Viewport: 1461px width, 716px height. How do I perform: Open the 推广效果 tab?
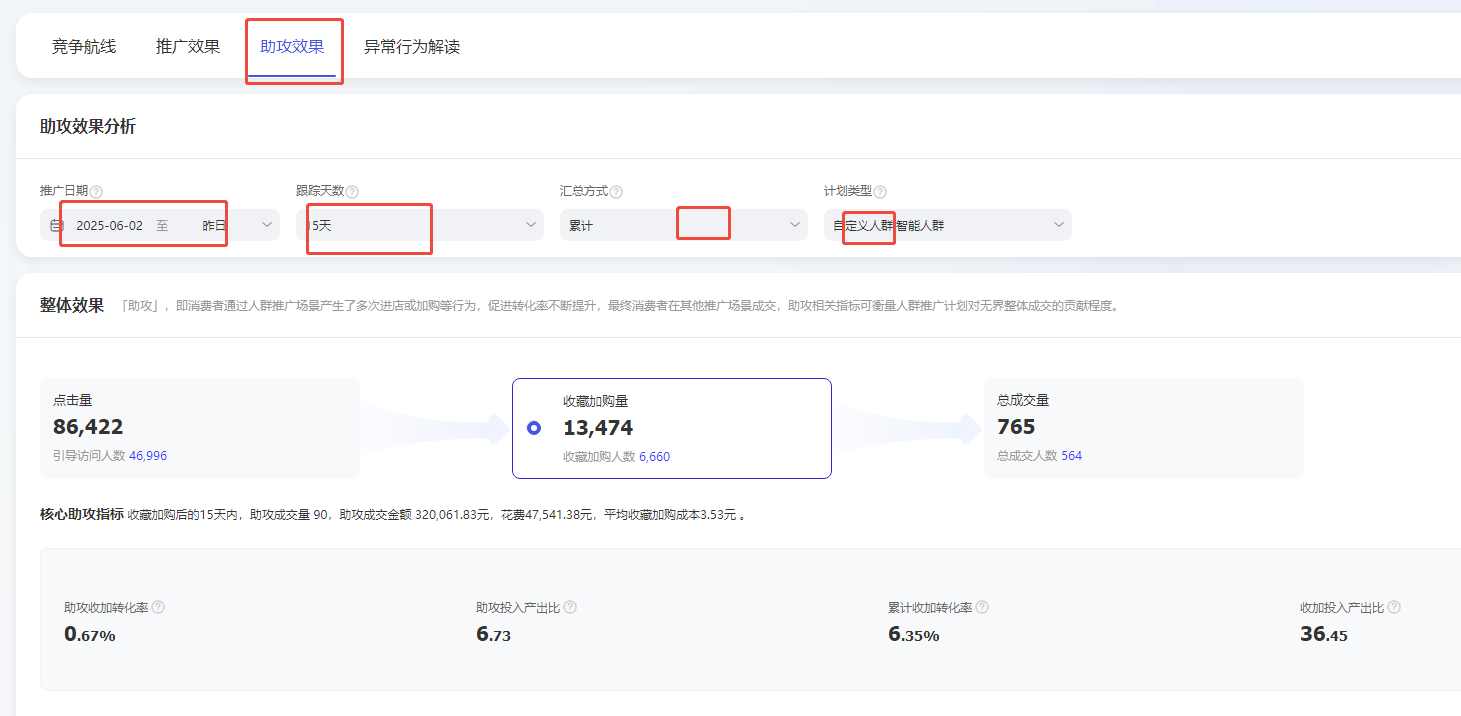click(188, 47)
